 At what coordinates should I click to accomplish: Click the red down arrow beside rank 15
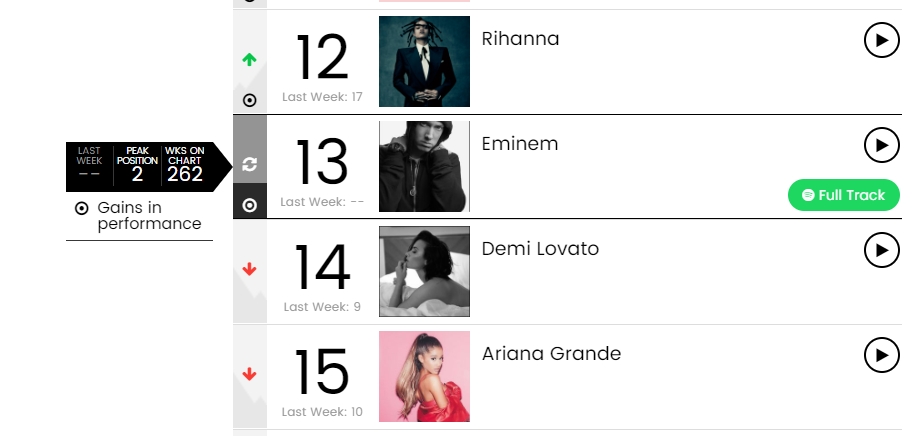pyautogui.click(x=250, y=374)
